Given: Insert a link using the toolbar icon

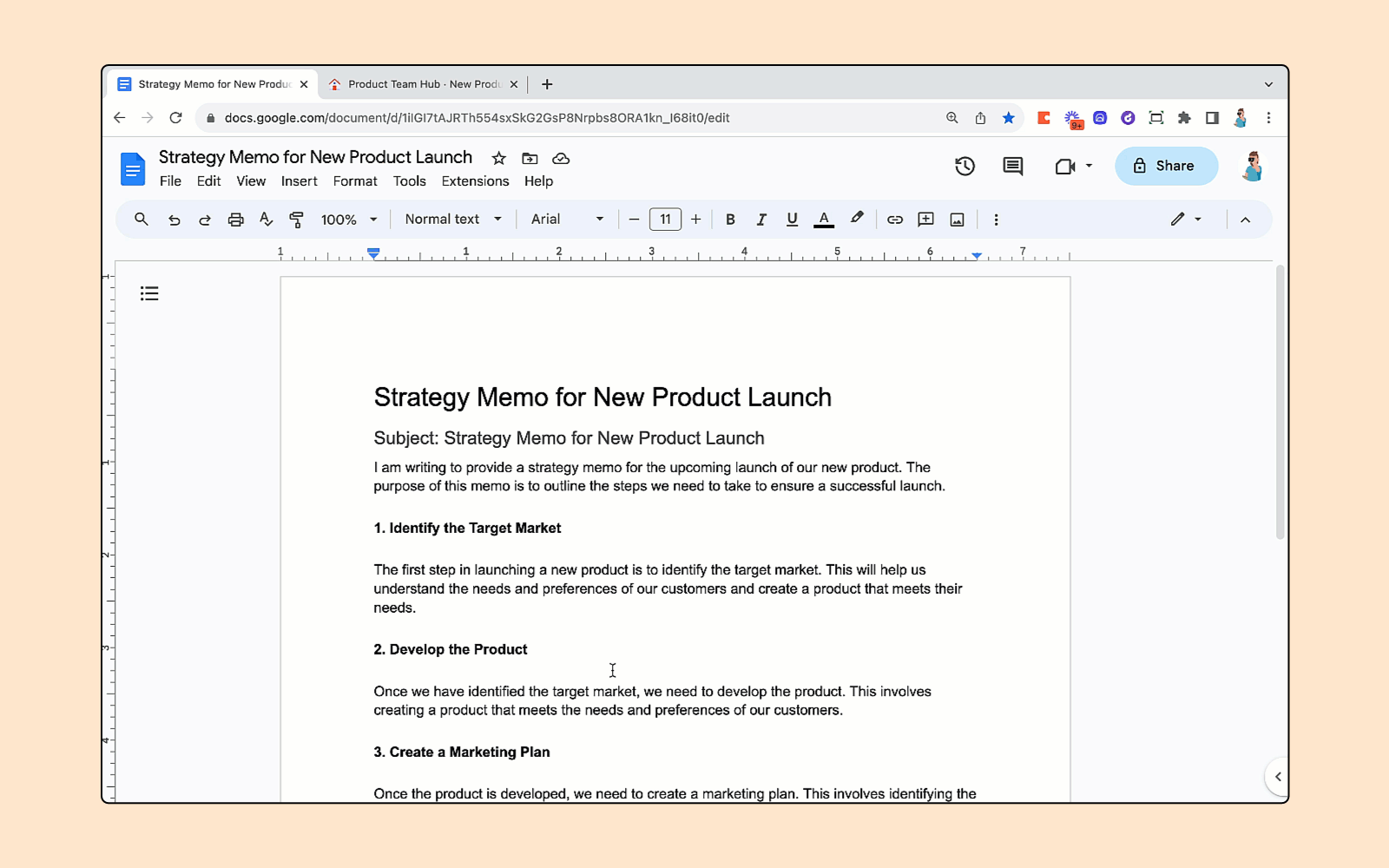Looking at the screenshot, I should pyautogui.click(x=894, y=220).
